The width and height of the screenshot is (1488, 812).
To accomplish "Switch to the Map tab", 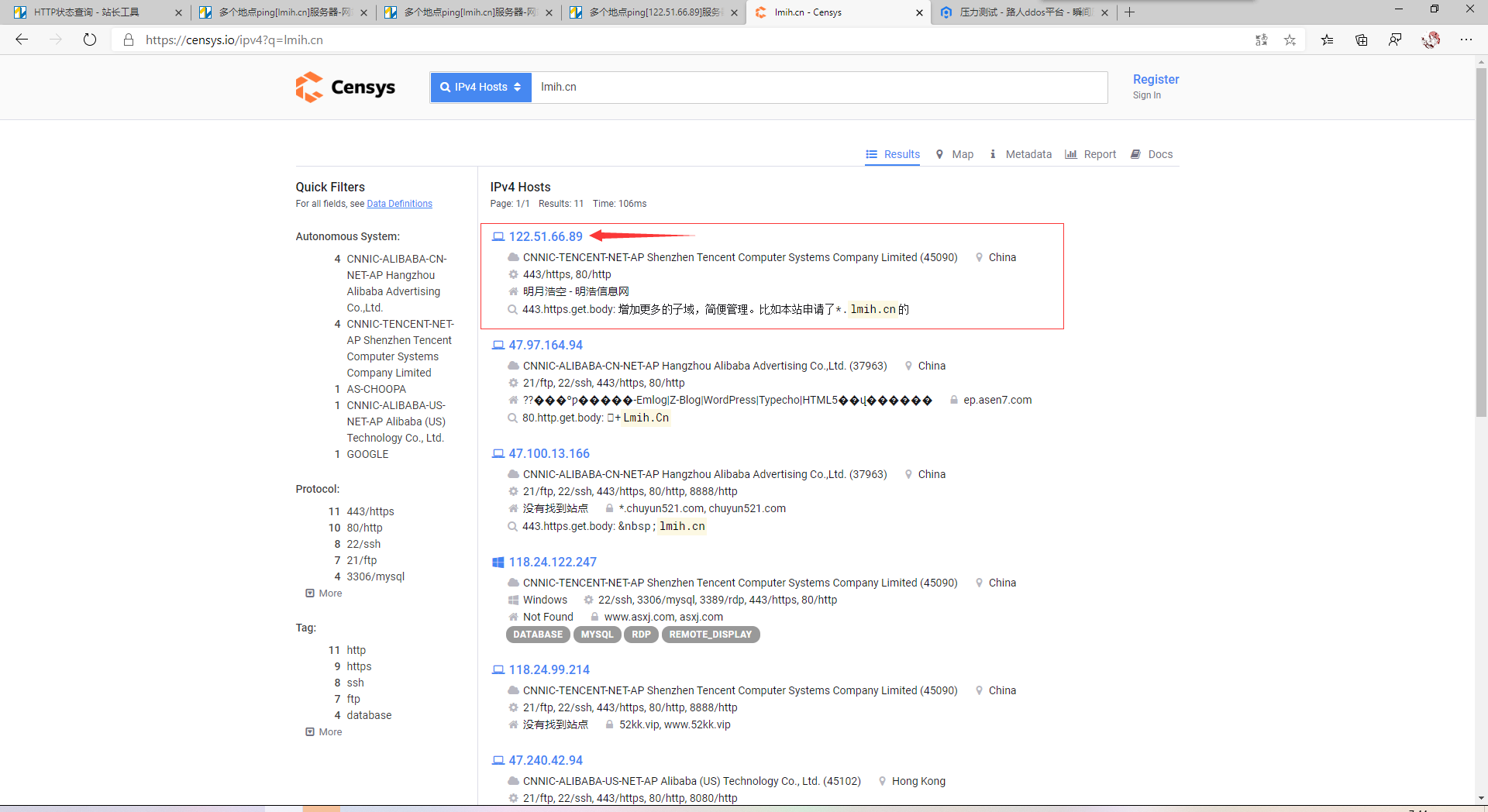I will (955, 154).
